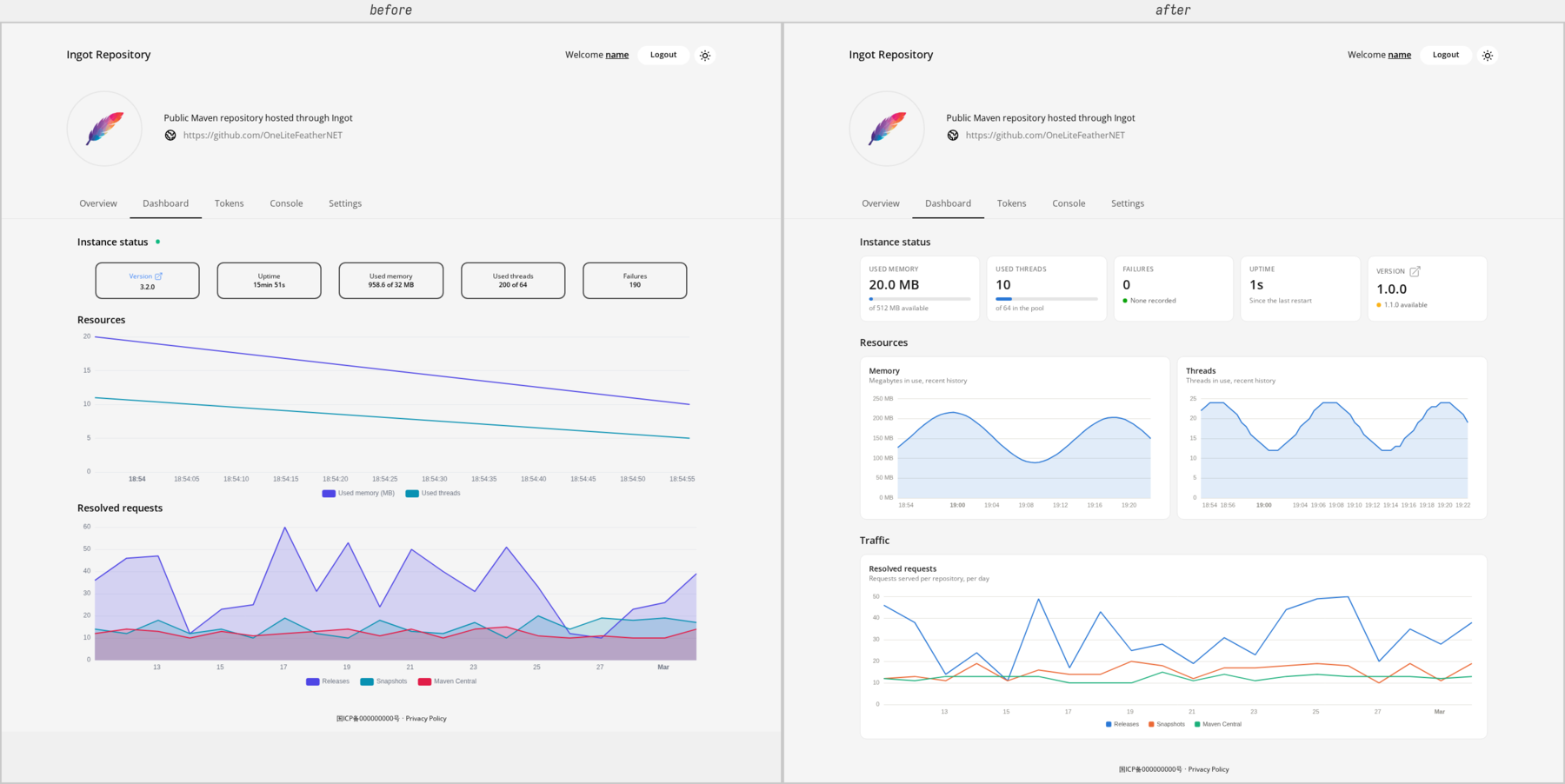Open the 'name' profile link, before panel

click(617, 55)
